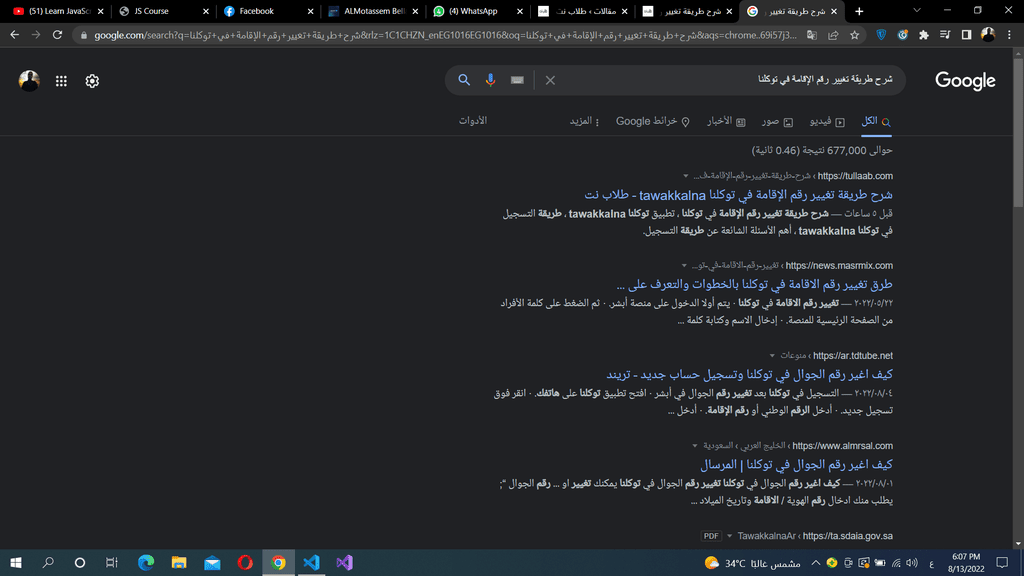The width and height of the screenshot is (1024, 576).
Task: Show hidden system tray icons
Action: click(816, 562)
